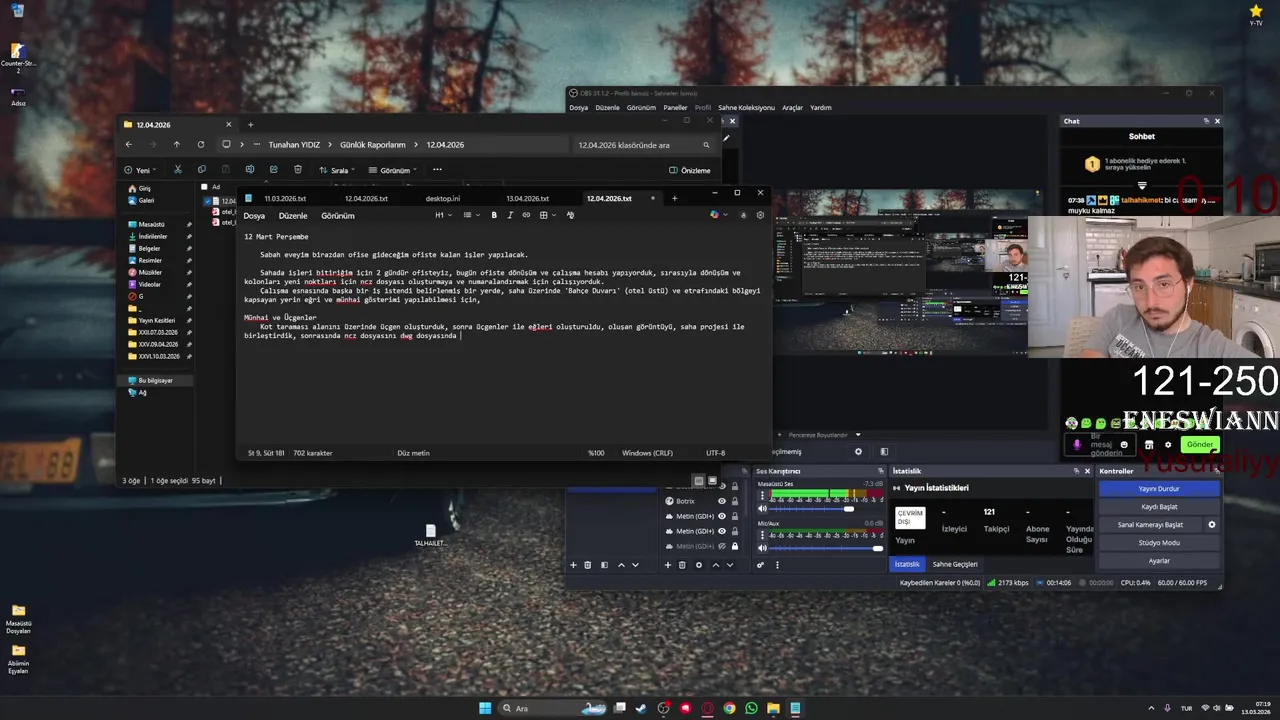The image size is (1280, 720).
Task: Click Yayını Durdur in OBS
Action: [1159, 489]
